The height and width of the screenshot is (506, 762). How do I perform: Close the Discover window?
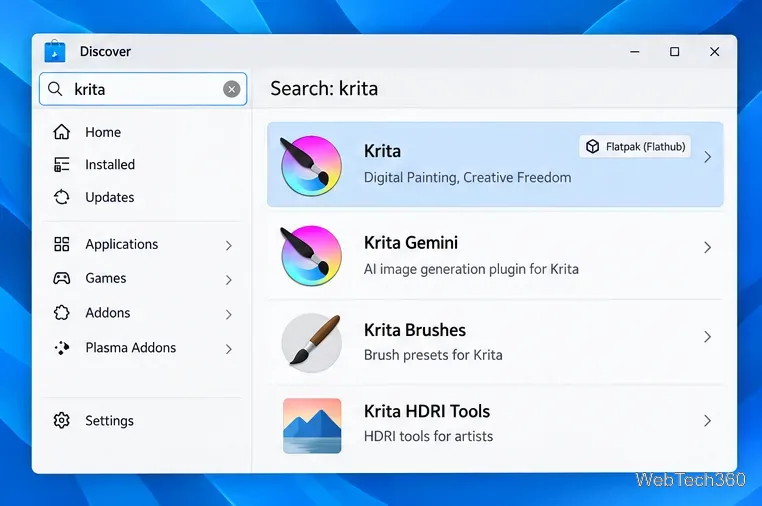point(714,52)
